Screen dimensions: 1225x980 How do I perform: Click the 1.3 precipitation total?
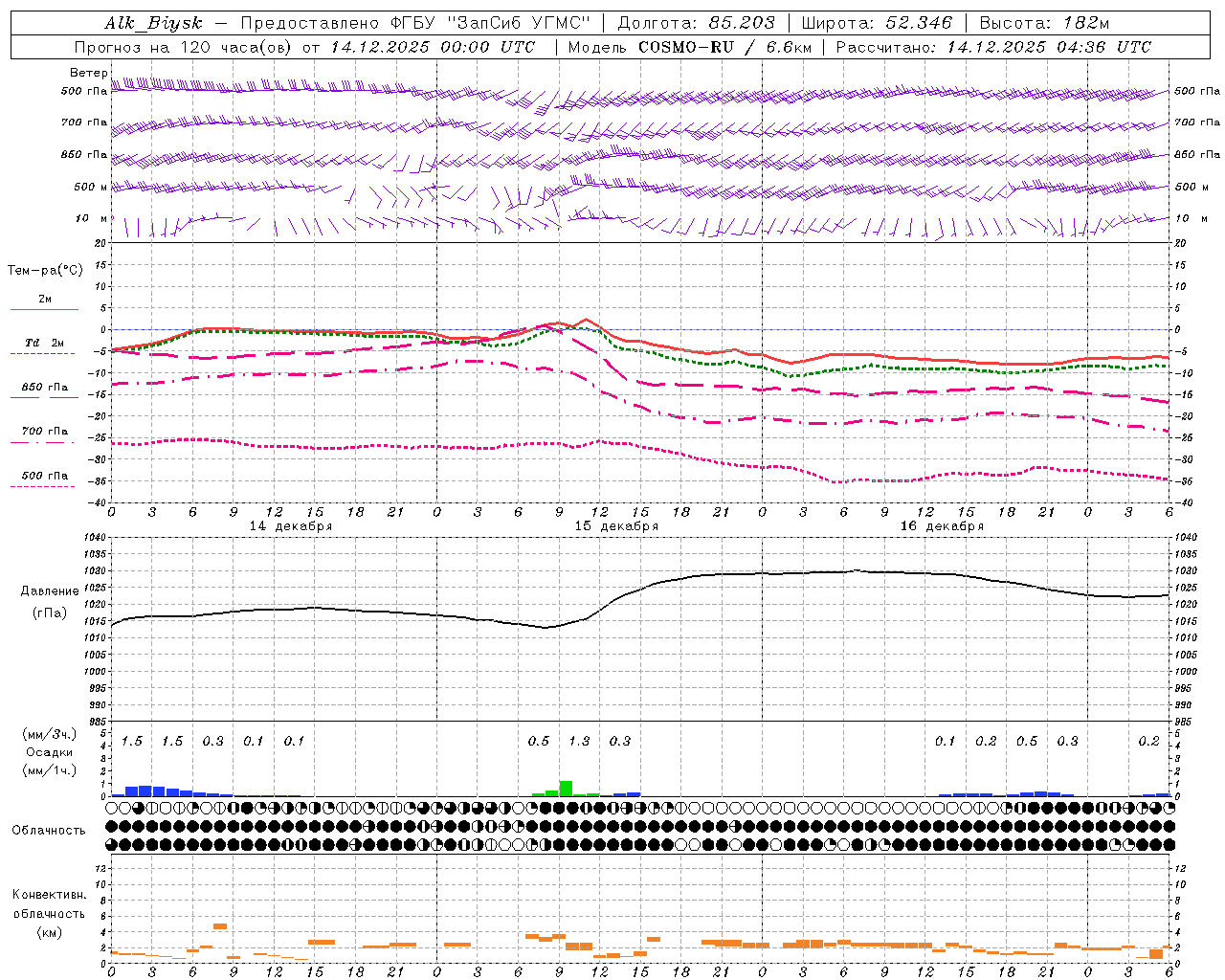(579, 741)
